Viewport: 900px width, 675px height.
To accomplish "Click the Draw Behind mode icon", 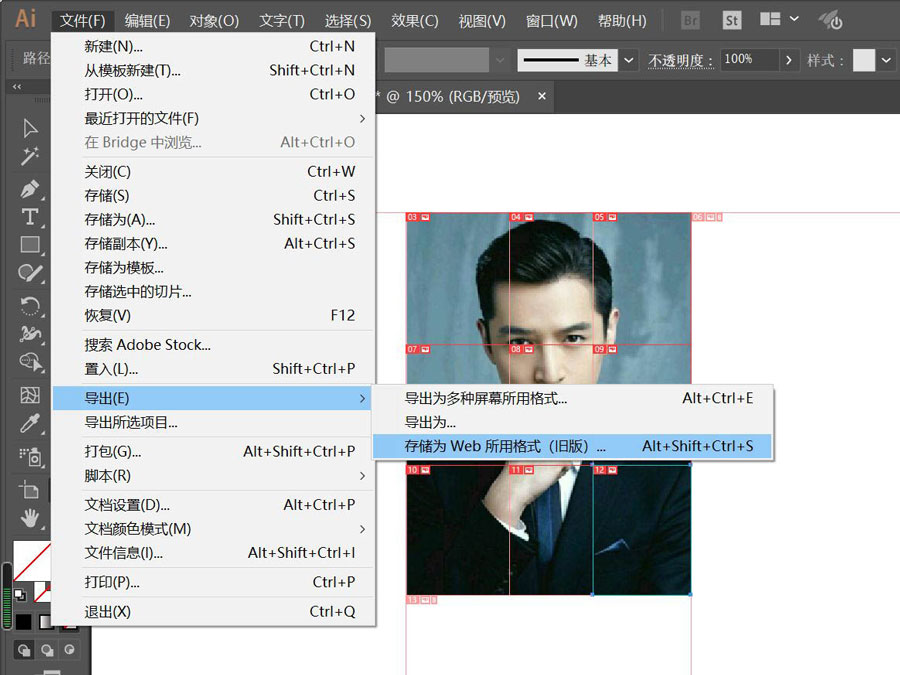I will (47, 650).
